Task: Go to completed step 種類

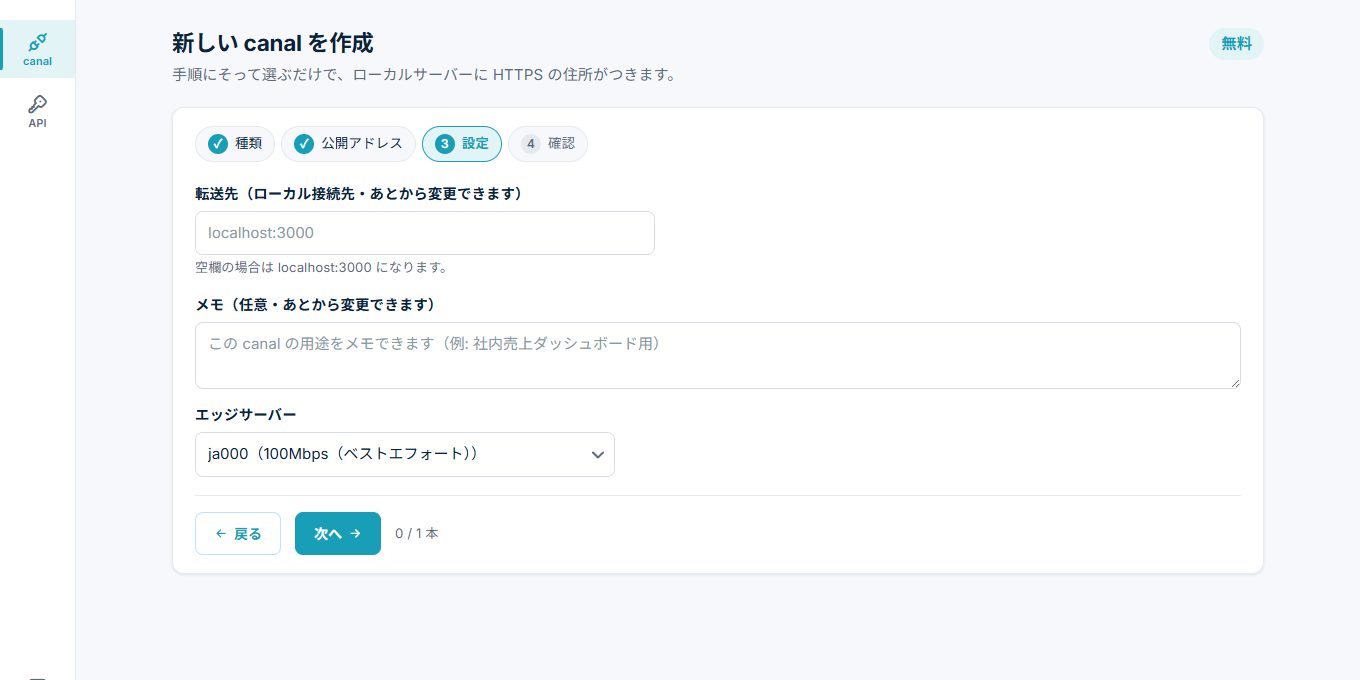Action: click(235, 144)
